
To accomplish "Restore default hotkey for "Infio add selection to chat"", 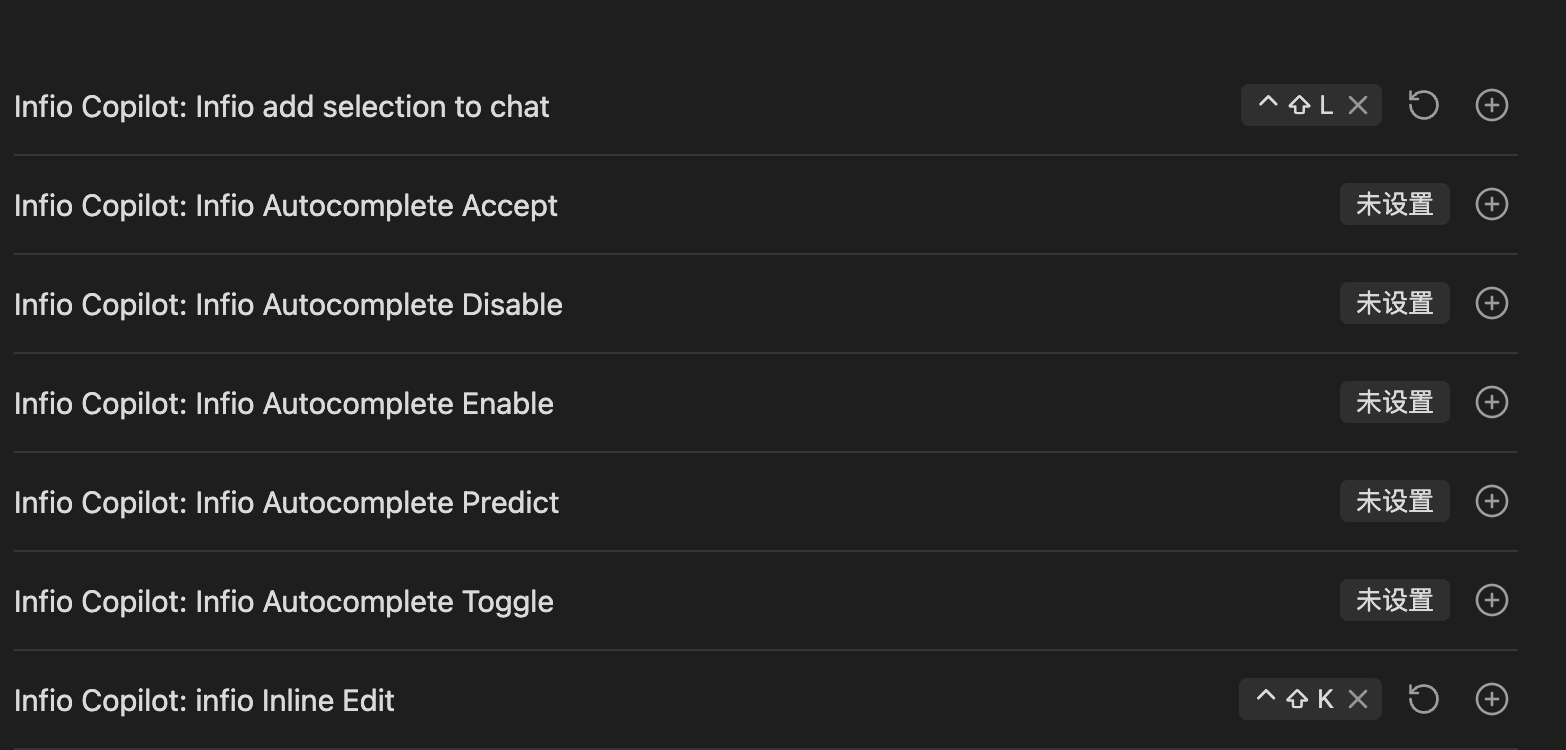I will pyautogui.click(x=1424, y=105).
